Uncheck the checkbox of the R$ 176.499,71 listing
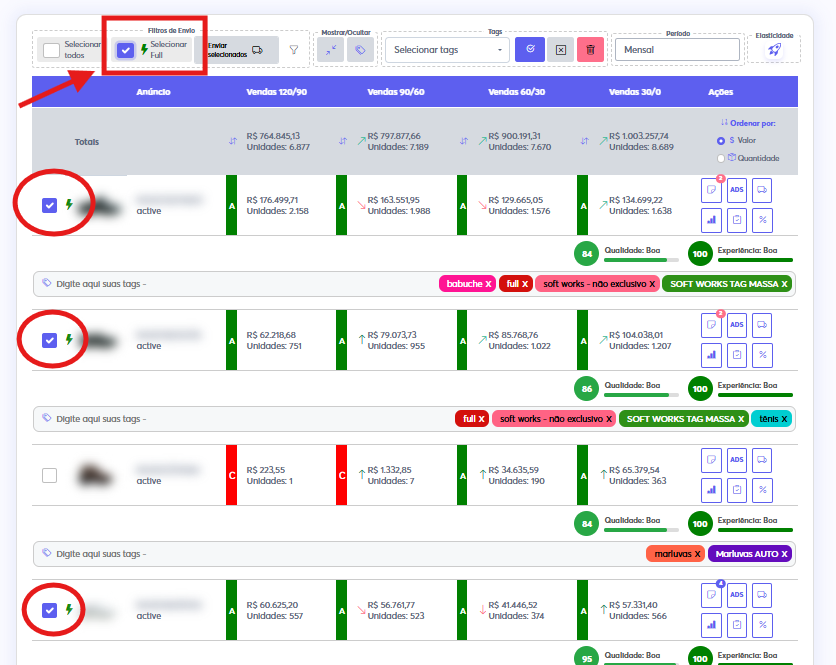This screenshot has width=836, height=665. coord(50,205)
